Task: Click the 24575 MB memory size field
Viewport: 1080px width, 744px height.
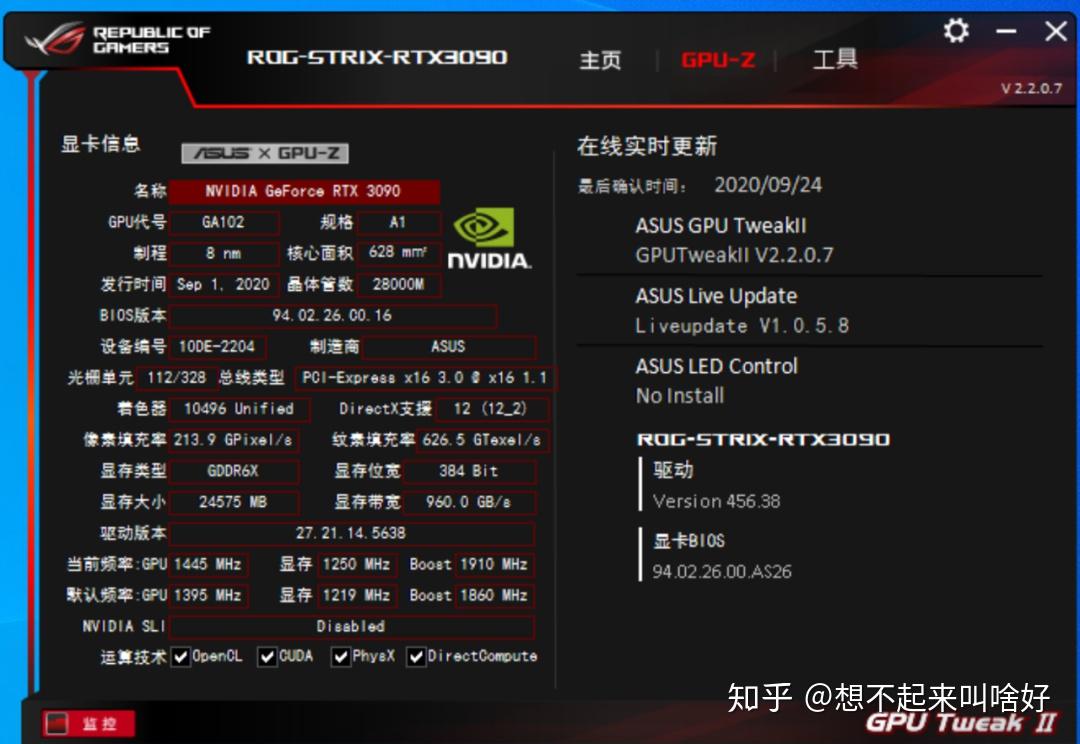Action: (x=233, y=502)
